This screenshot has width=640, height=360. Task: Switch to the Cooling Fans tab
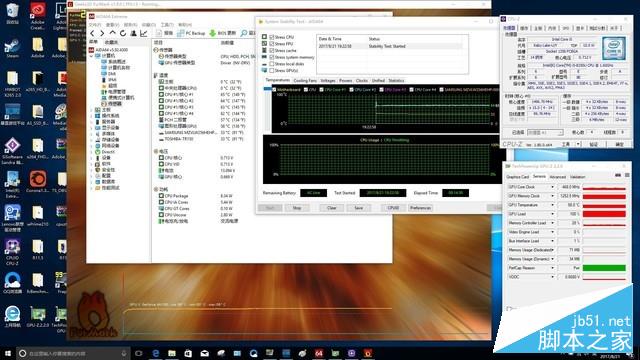pos(305,80)
